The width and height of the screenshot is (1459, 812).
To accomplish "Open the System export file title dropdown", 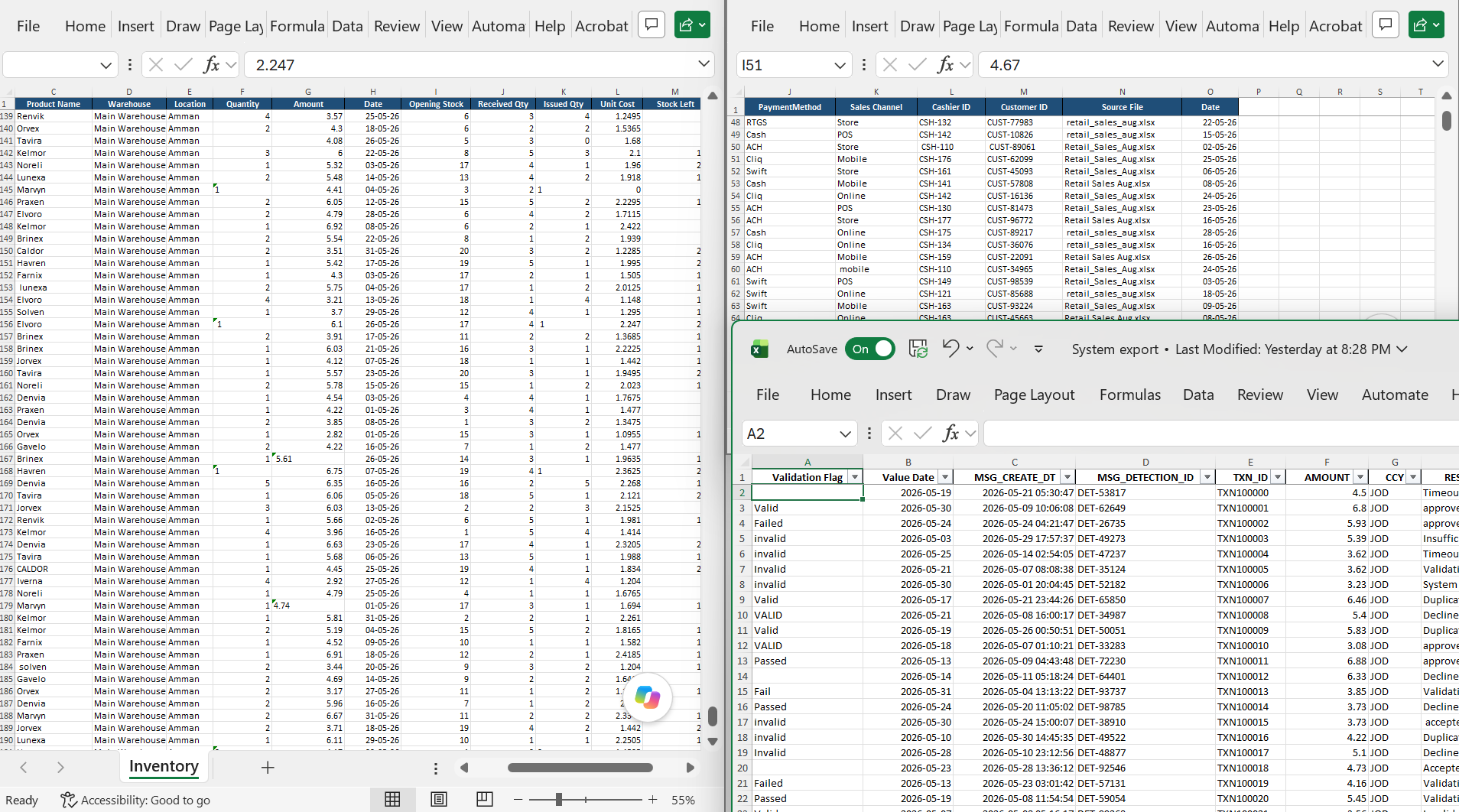I will [1402, 349].
